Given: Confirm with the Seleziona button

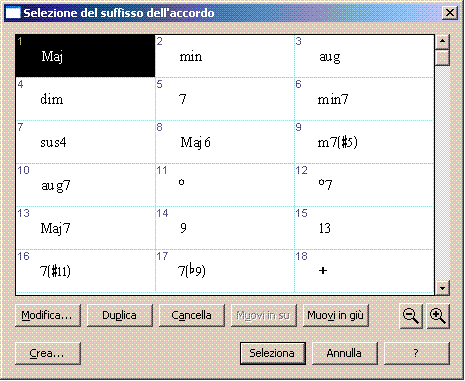Looking at the screenshot, I should coord(273,353).
